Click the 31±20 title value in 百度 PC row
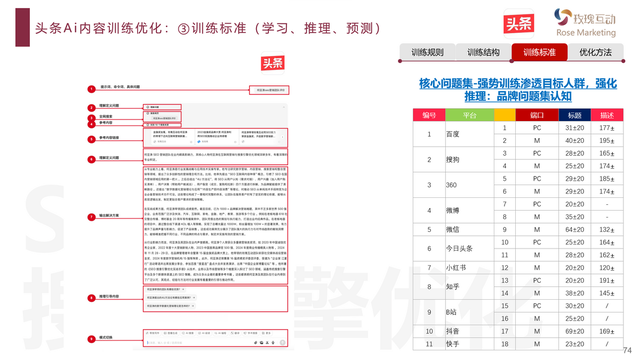Image resolution: width=640 pixels, height=360 pixels. [574, 128]
